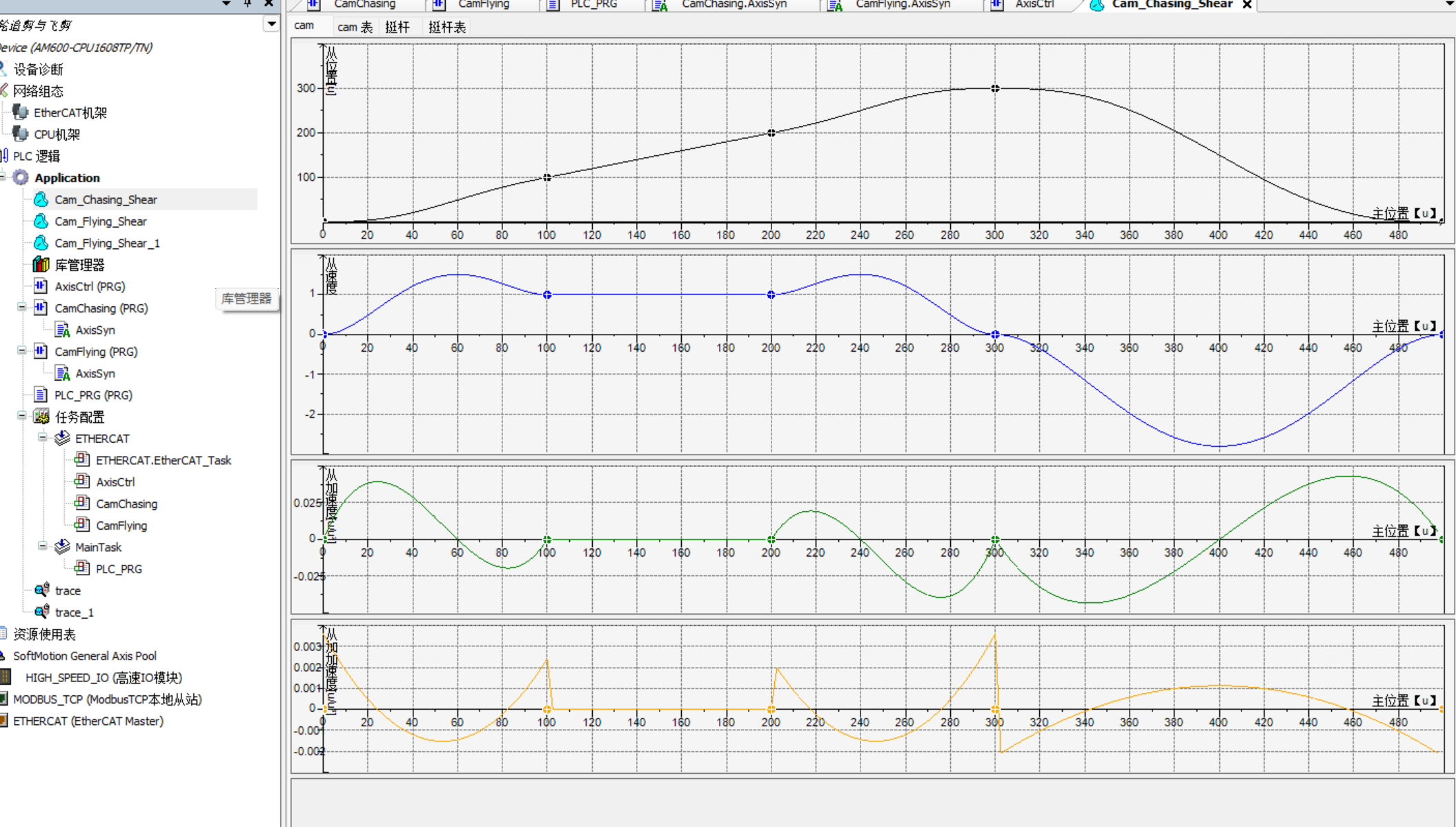Click the HIGH_SPEED_IO module icon
The width and height of the screenshot is (1456, 827).
pyautogui.click(x=6, y=677)
